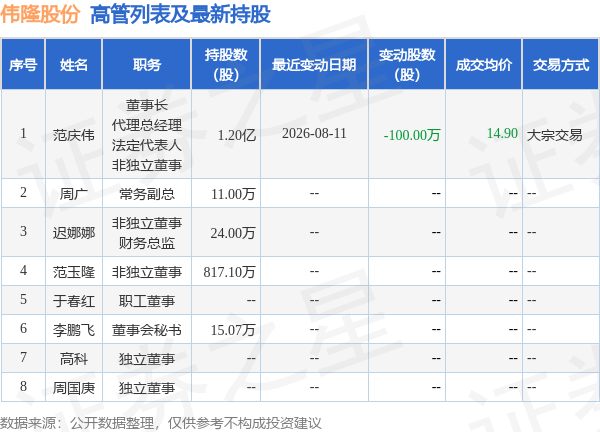Click the name 于春红
The image size is (600, 432).
(74, 301)
